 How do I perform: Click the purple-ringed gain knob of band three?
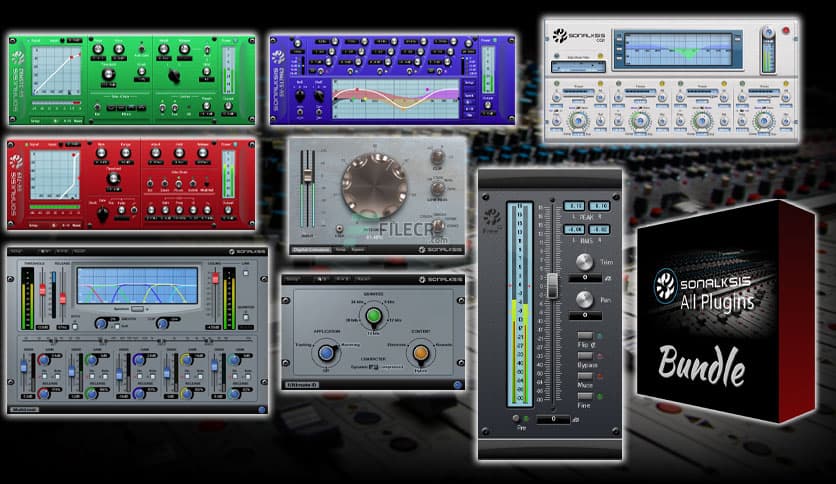[139, 360]
